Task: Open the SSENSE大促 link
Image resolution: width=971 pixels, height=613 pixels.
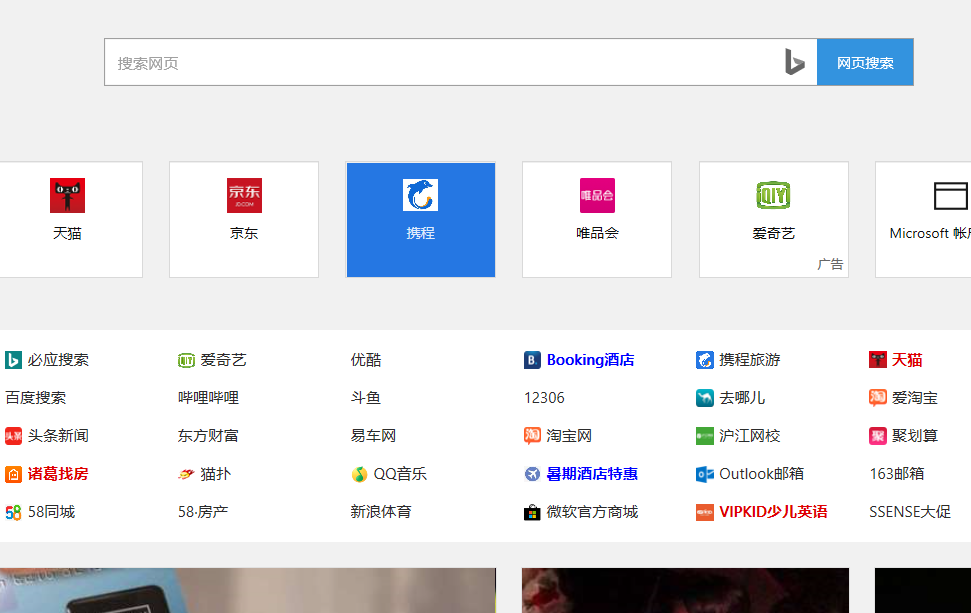Action: [x=910, y=512]
